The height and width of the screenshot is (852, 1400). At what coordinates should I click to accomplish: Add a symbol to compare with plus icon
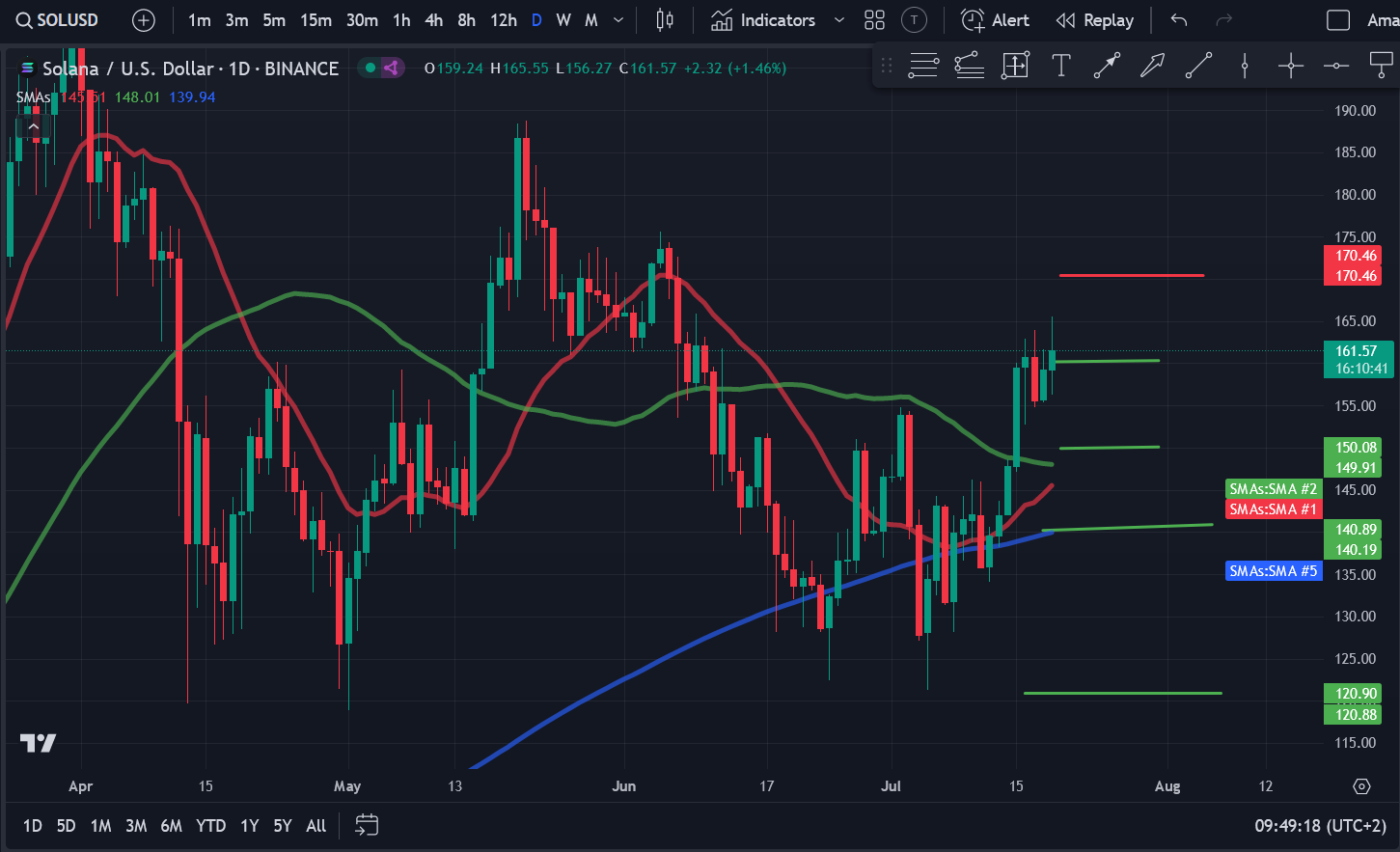pyautogui.click(x=143, y=19)
